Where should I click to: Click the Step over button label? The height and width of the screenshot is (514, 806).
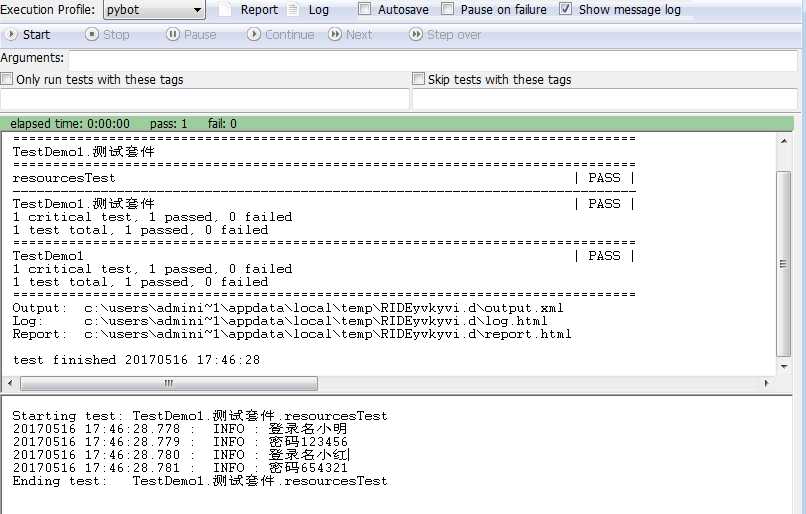pos(454,34)
